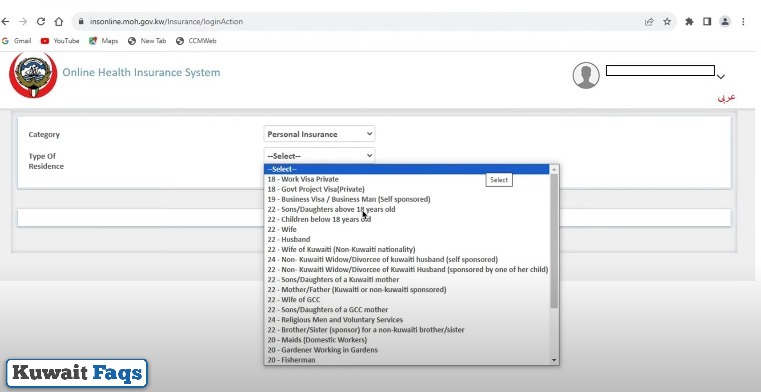Click the dropdown list scrollbar thumb

[x=554, y=241]
